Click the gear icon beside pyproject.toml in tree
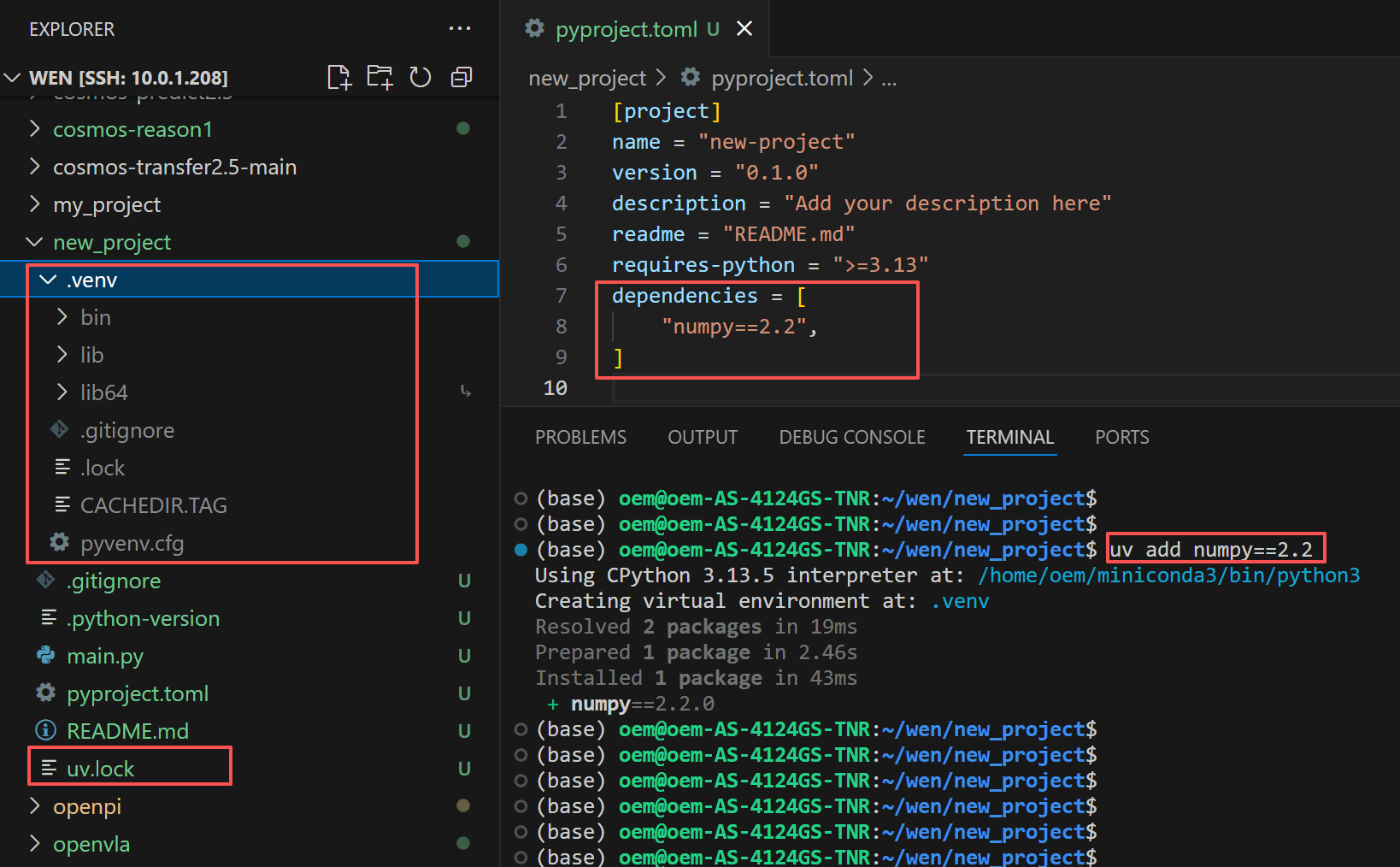Screen dimensions: 1400x867 point(46,693)
